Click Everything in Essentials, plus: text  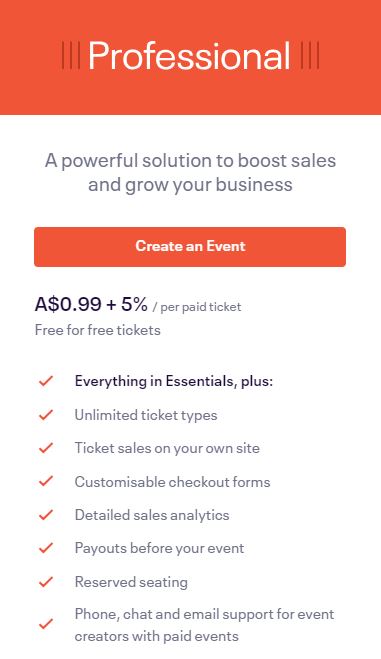coord(174,381)
